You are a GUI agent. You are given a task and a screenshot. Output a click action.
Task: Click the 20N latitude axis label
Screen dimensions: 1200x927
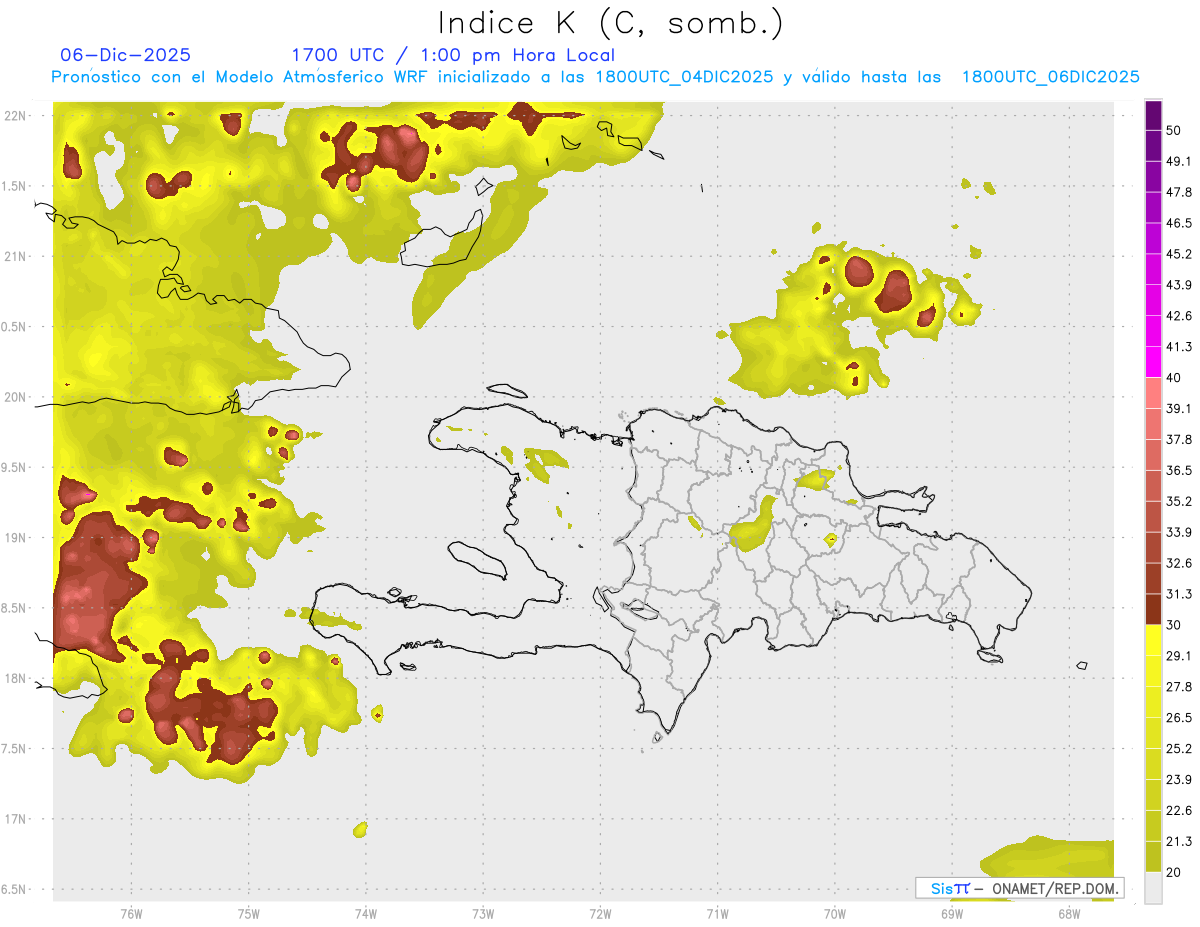coord(16,397)
